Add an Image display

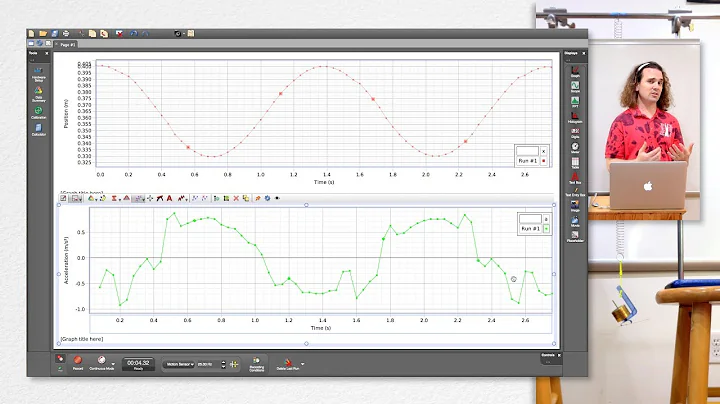(575, 207)
